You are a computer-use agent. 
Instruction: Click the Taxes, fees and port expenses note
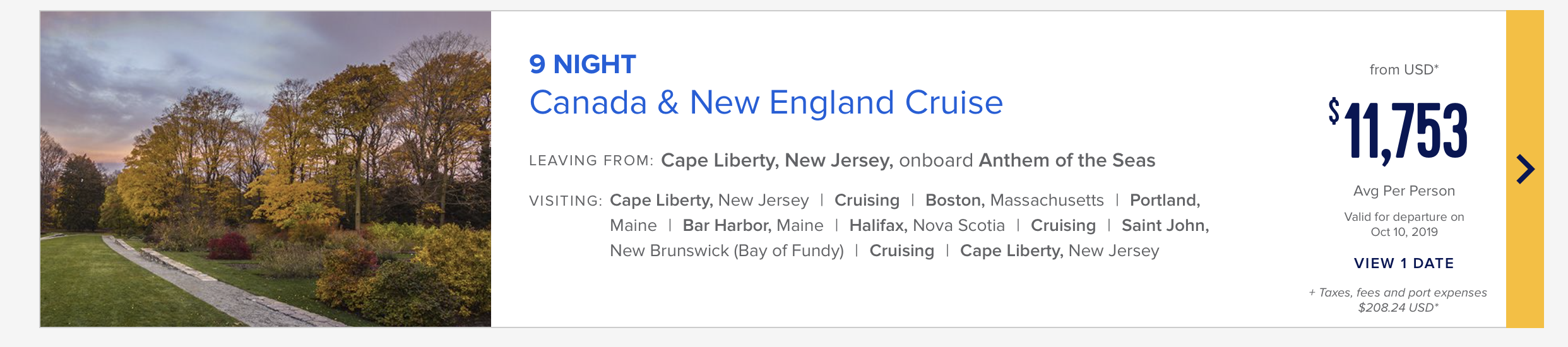[1398, 300]
